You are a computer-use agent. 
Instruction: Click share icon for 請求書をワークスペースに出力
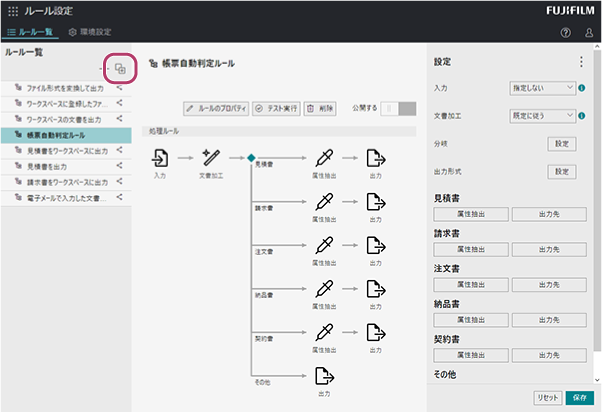pyautogui.click(x=120, y=182)
